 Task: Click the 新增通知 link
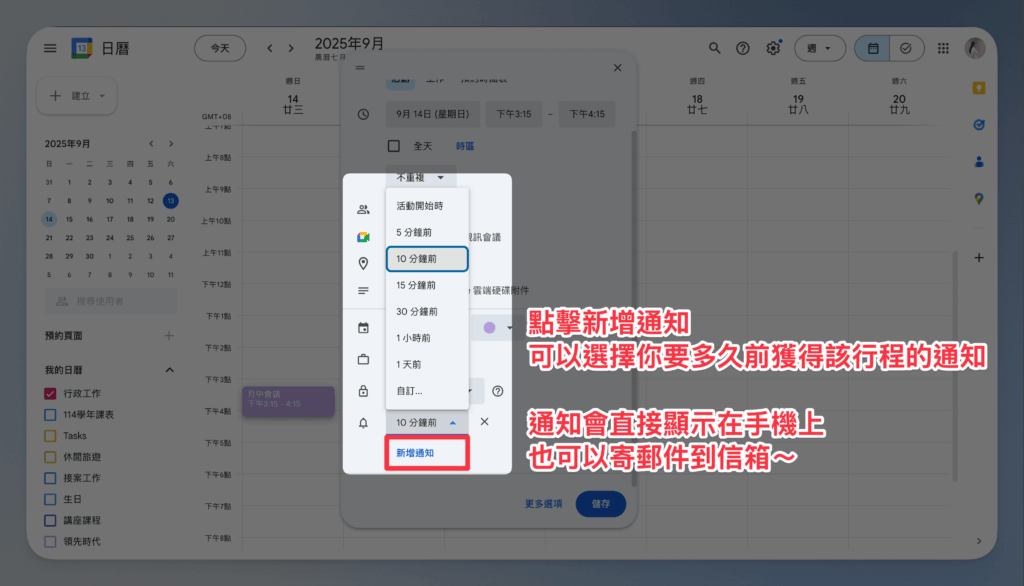pyautogui.click(x=415, y=453)
